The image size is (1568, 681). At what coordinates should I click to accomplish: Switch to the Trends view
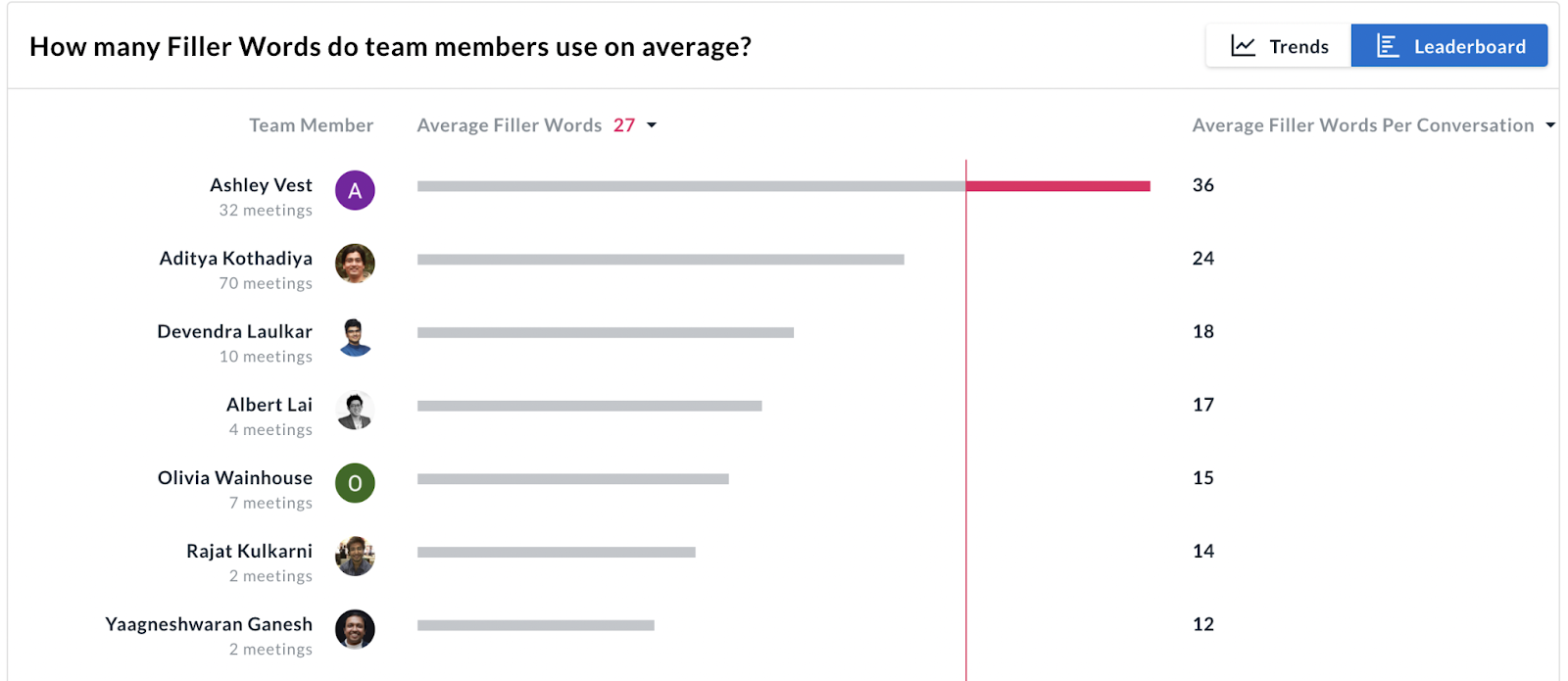tap(1279, 46)
